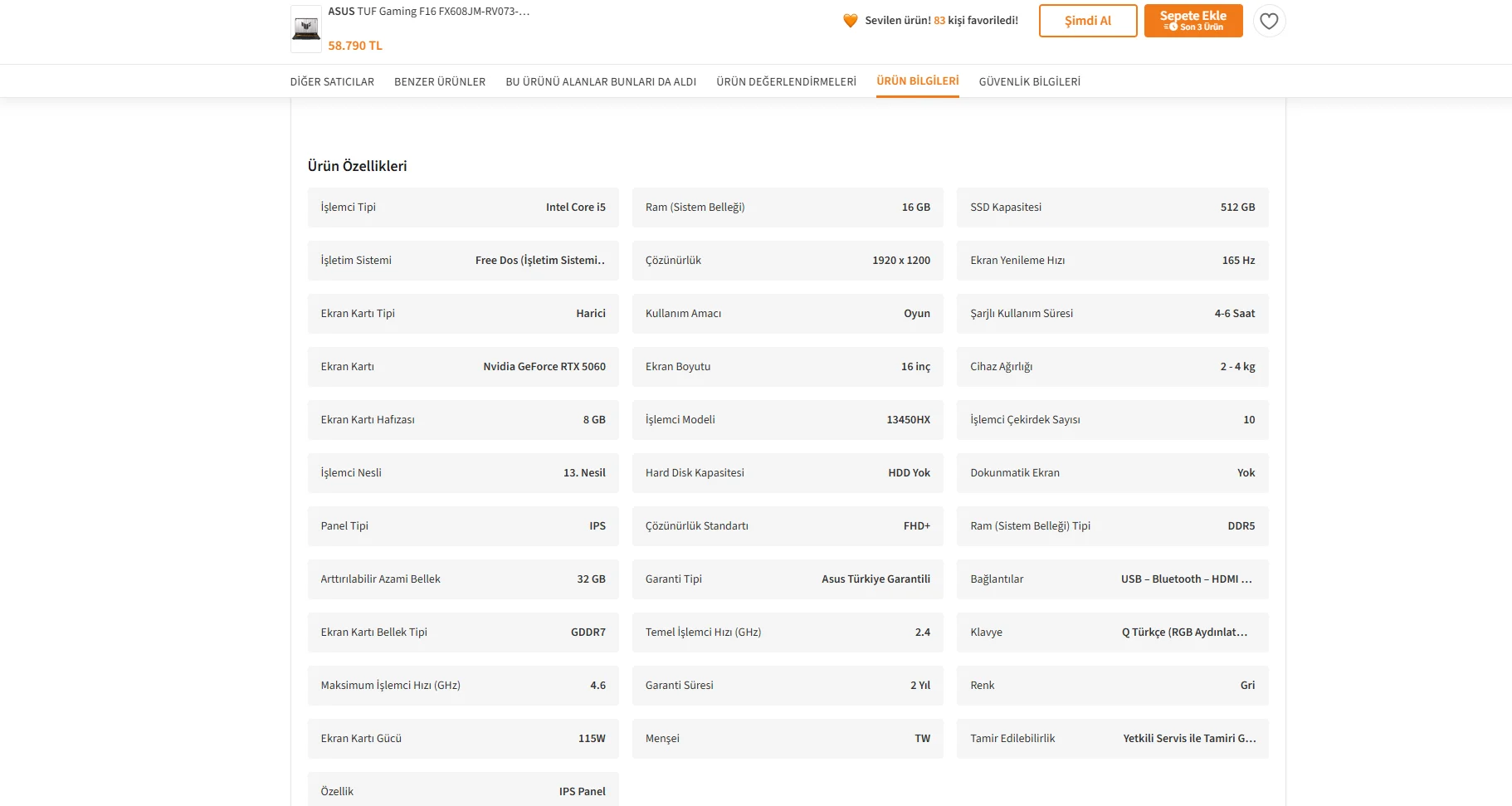The width and height of the screenshot is (1512, 806).
Task: Click the Bağlantılar USB – Bluetooth – HDMI value
Action: tap(1188, 579)
